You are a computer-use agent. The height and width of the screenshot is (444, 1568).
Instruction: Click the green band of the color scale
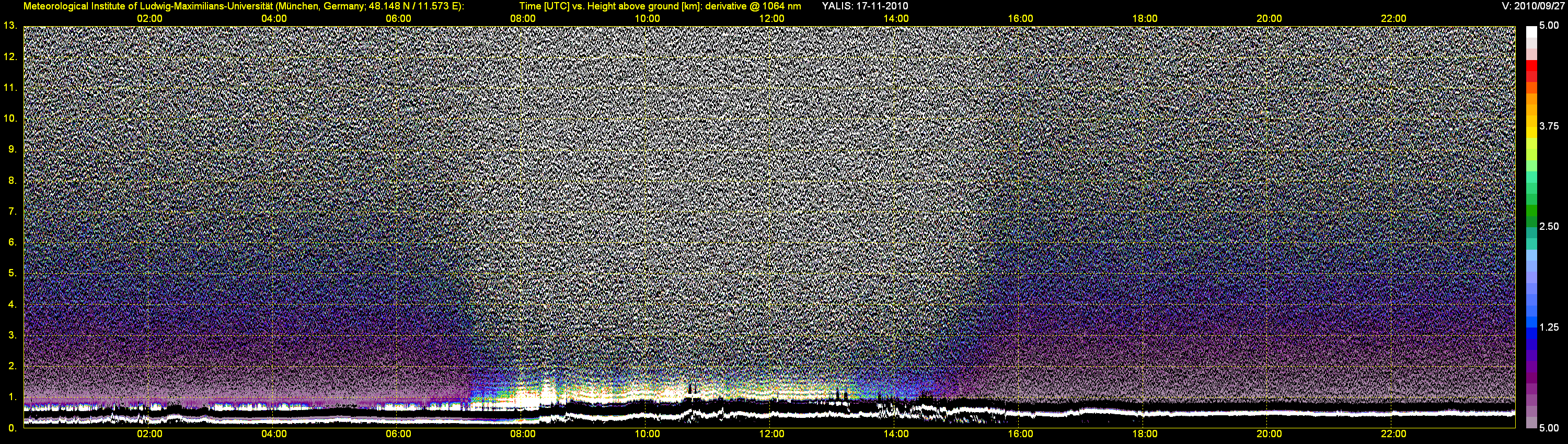coord(1531,212)
